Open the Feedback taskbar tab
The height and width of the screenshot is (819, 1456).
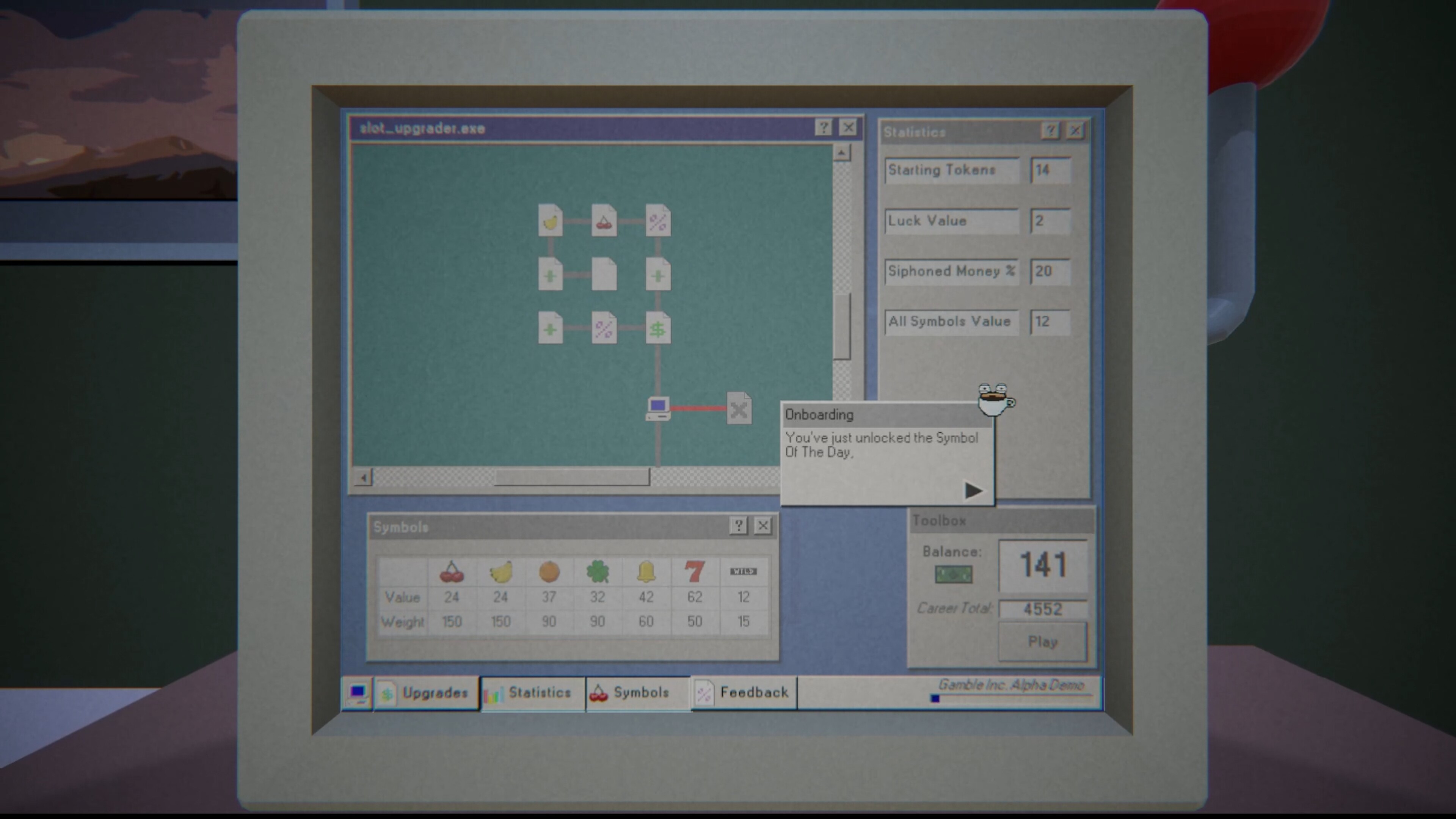[744, 693]
